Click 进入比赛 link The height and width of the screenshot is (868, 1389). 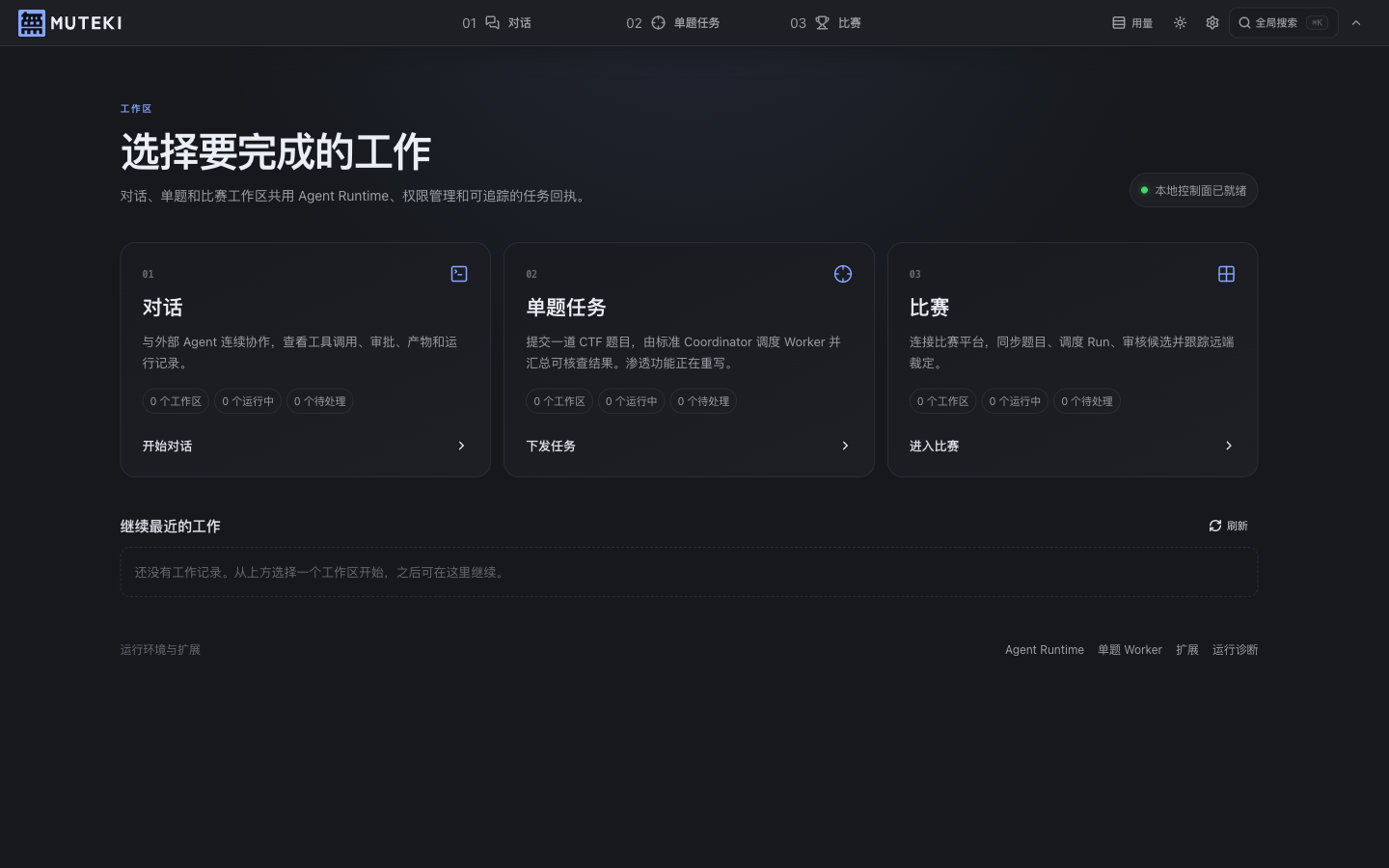click(935, 446)
